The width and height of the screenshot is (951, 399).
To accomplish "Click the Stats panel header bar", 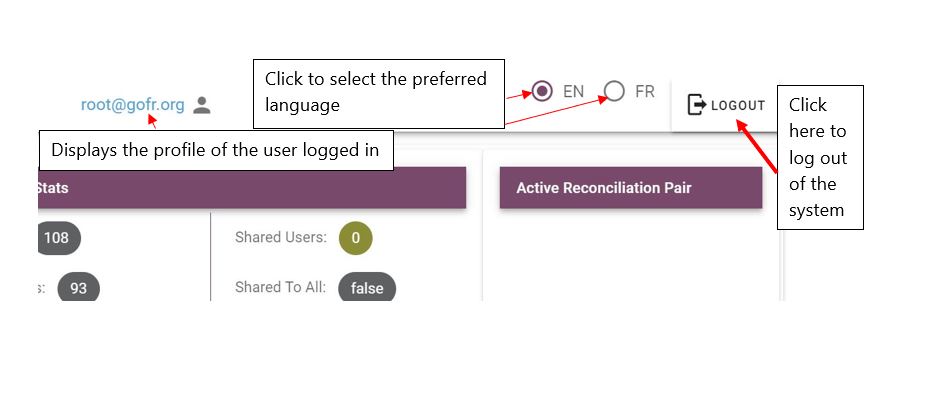I will (252, 188).
